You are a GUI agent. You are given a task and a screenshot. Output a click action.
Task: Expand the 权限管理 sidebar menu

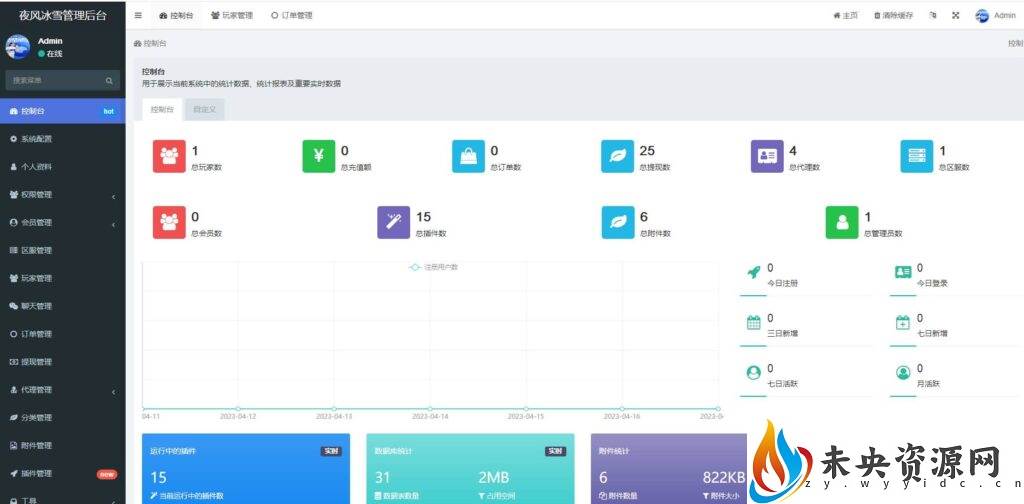pos(60,195)
